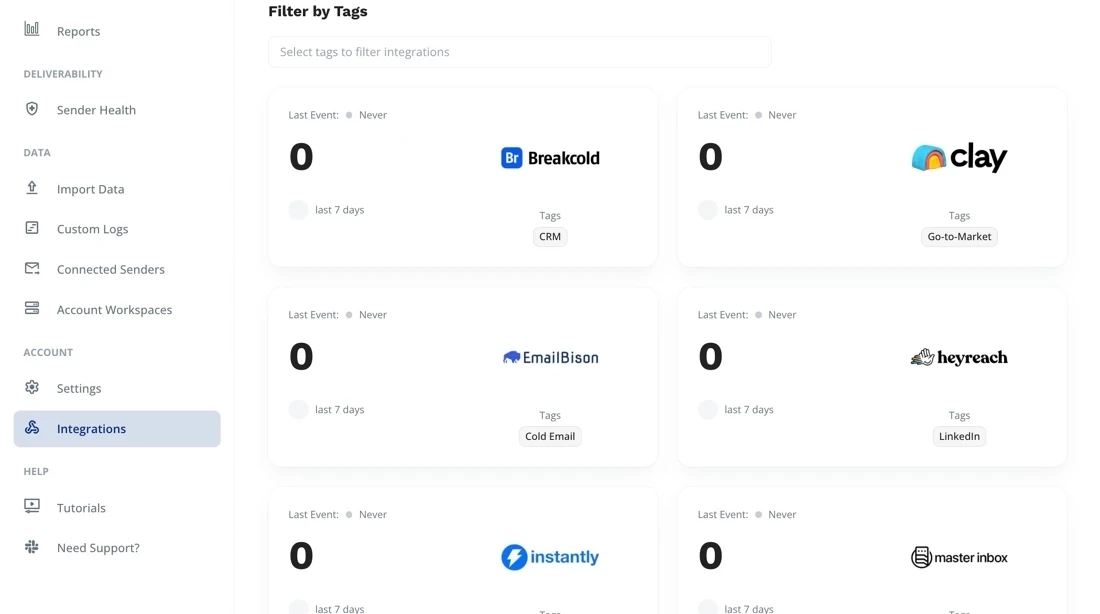Open the Custom Logs document icon

pos(31,228)
